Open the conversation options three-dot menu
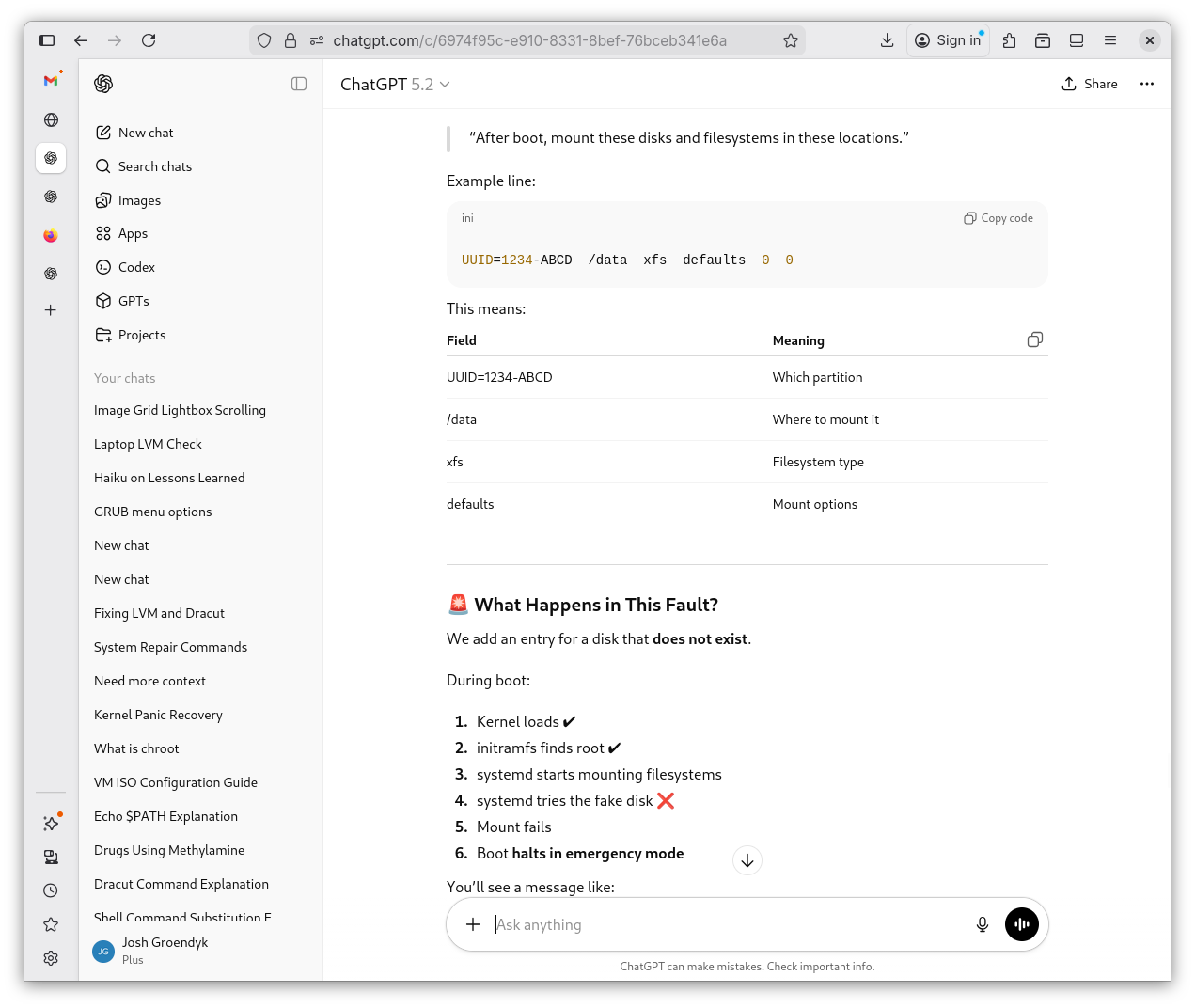Screen dimensions: 1195x1008 [x=1146, y=84]
